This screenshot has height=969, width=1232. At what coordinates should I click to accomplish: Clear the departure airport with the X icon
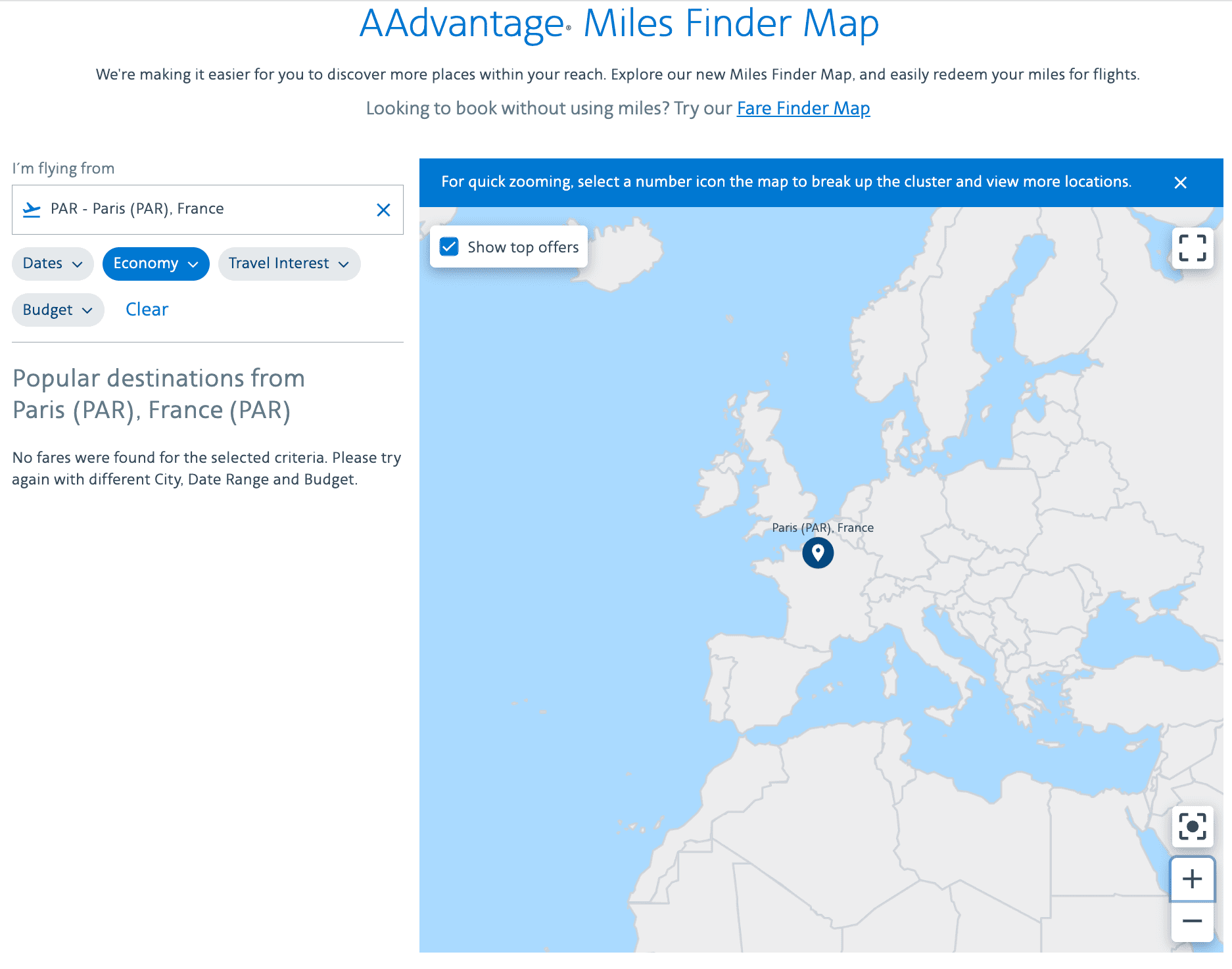click(383, 210)
